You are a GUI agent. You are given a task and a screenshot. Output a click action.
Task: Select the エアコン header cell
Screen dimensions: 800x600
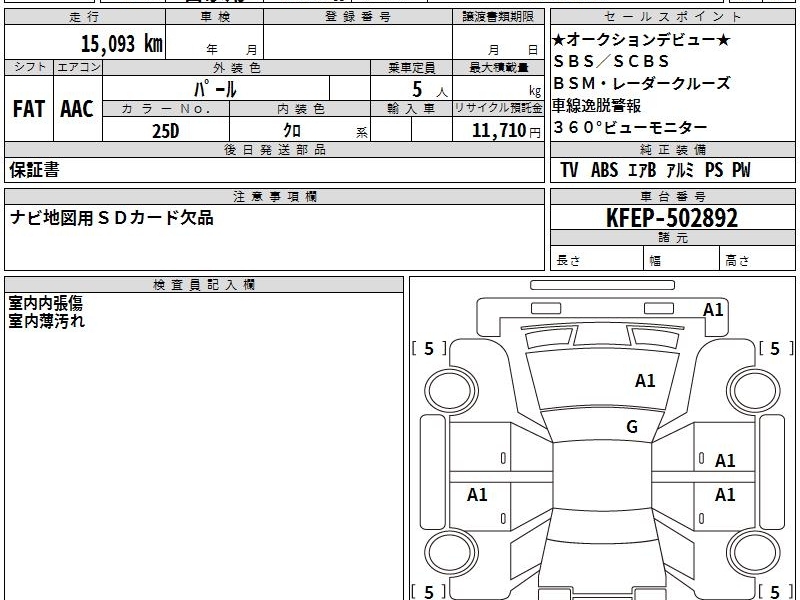[x=78, y=67]
